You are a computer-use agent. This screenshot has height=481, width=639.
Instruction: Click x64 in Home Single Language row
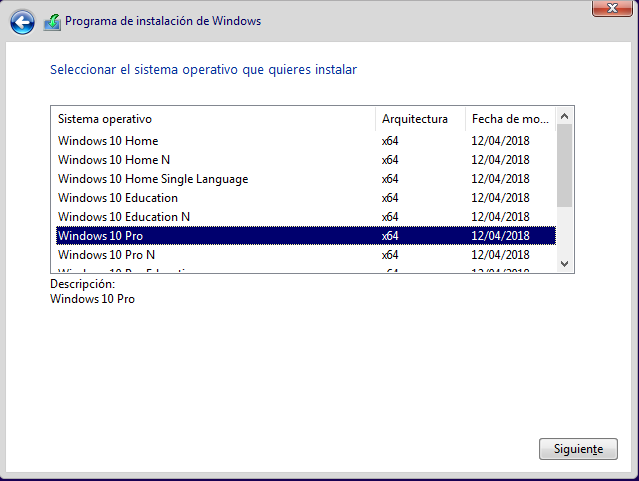pyautogui.click(x=390, y=179)
